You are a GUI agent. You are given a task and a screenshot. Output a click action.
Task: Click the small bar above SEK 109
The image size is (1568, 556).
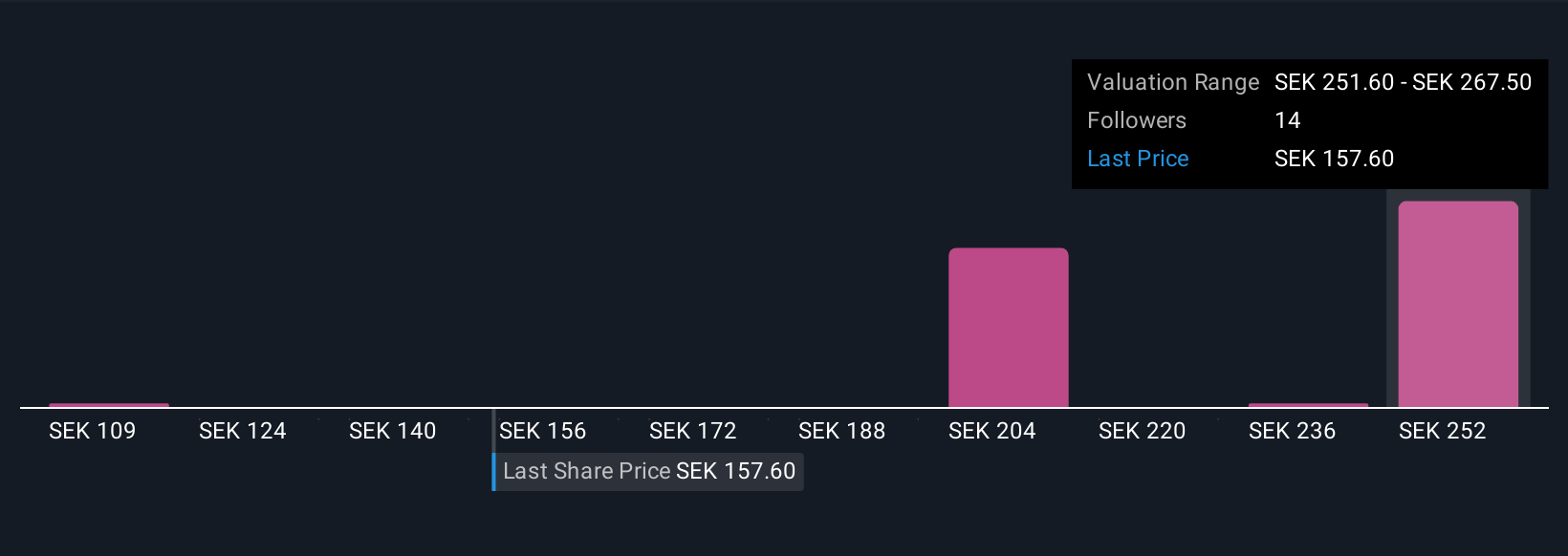click(109, 405)
